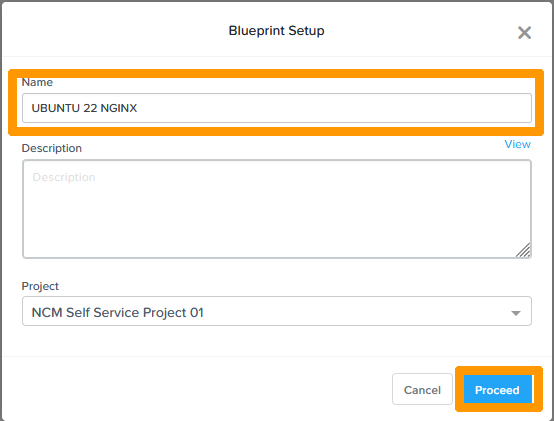Click inside the Description text area
554x421 pixels.
pos(277,209)
